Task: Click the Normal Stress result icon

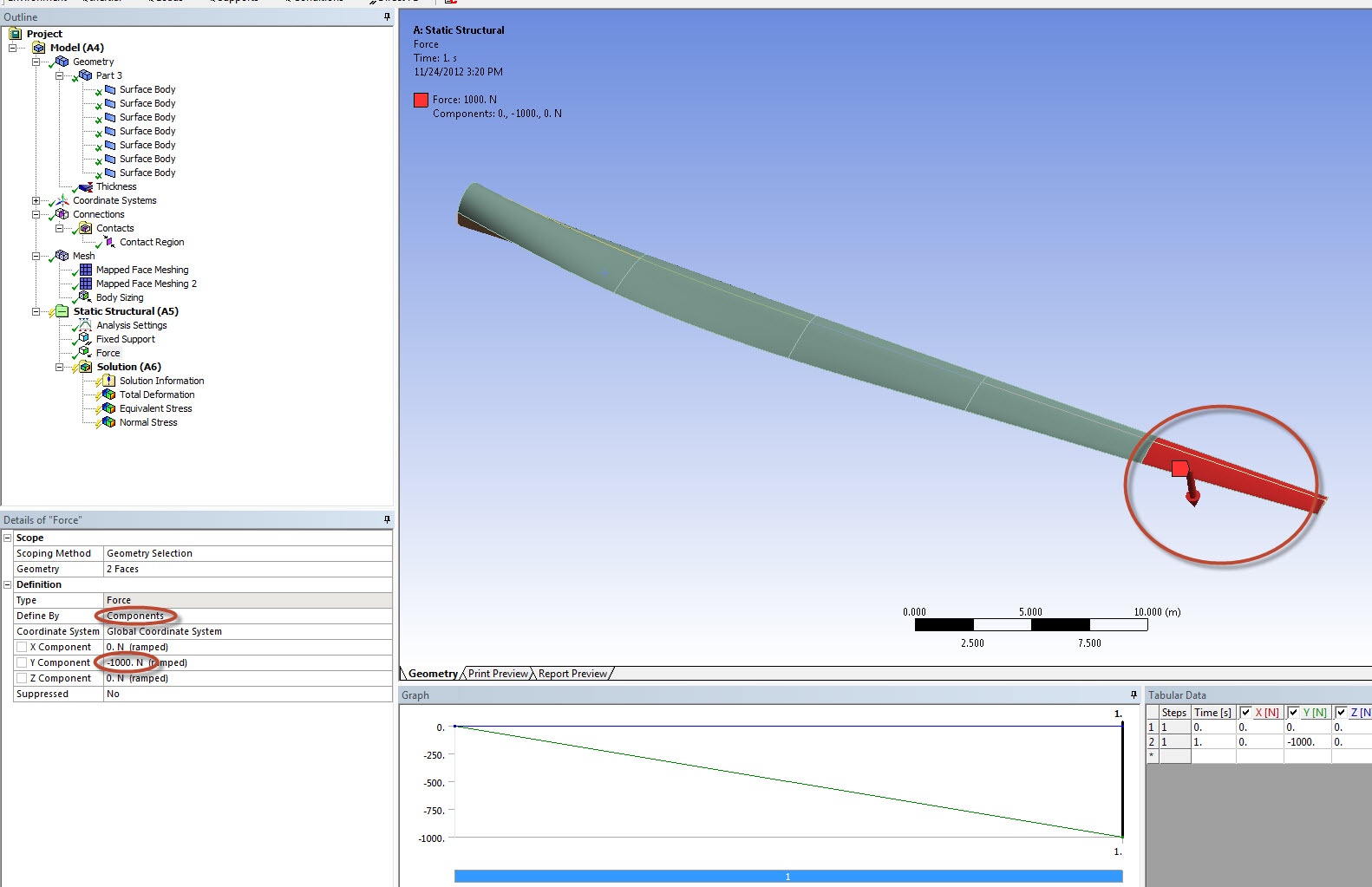Action: point(109,422)
